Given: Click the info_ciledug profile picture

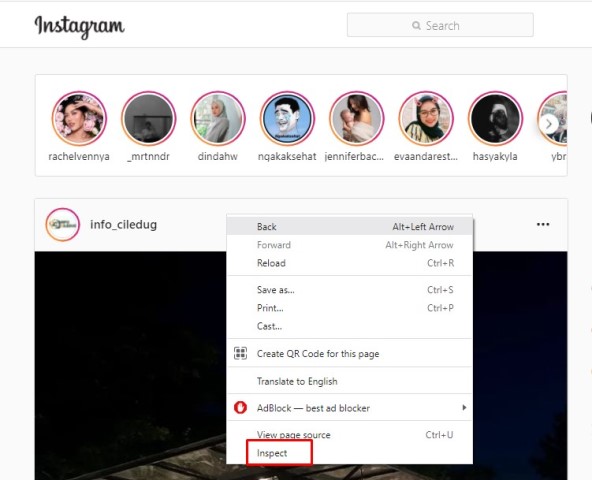Looking at the screenshot, I should click(x=63, y=224).
